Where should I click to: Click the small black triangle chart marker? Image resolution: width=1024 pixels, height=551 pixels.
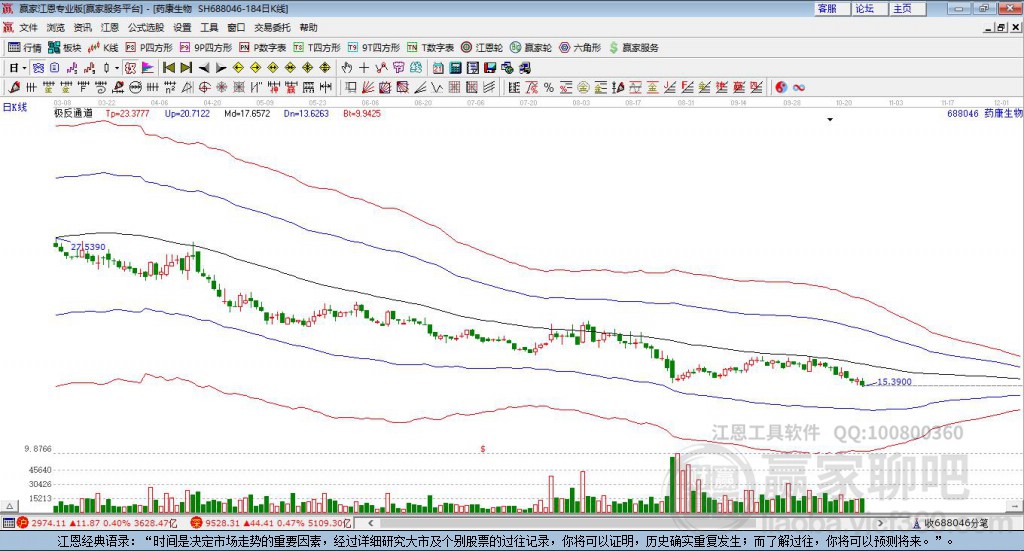pos(830,120)
